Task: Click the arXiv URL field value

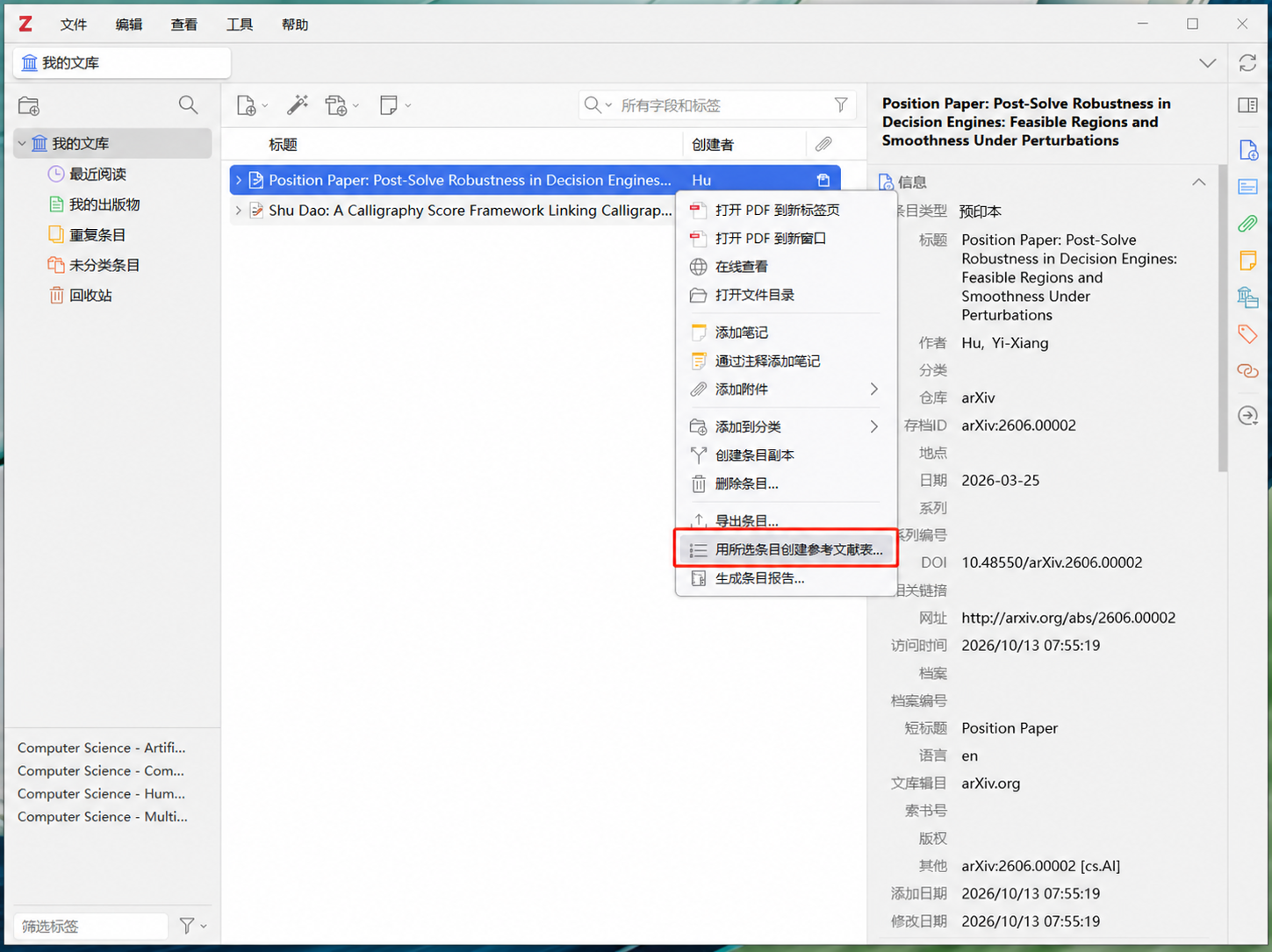Action: click(1068, 618)
